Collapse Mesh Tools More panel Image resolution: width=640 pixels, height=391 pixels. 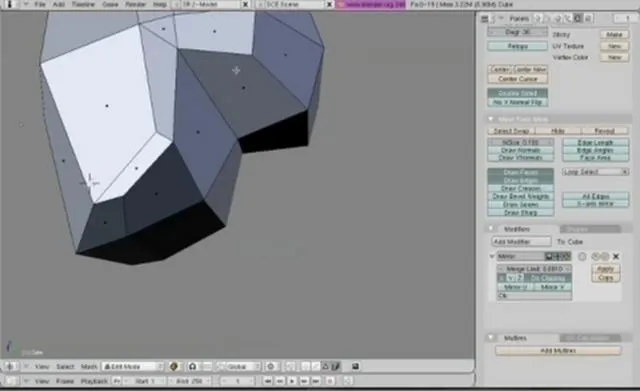coord(491,119)
